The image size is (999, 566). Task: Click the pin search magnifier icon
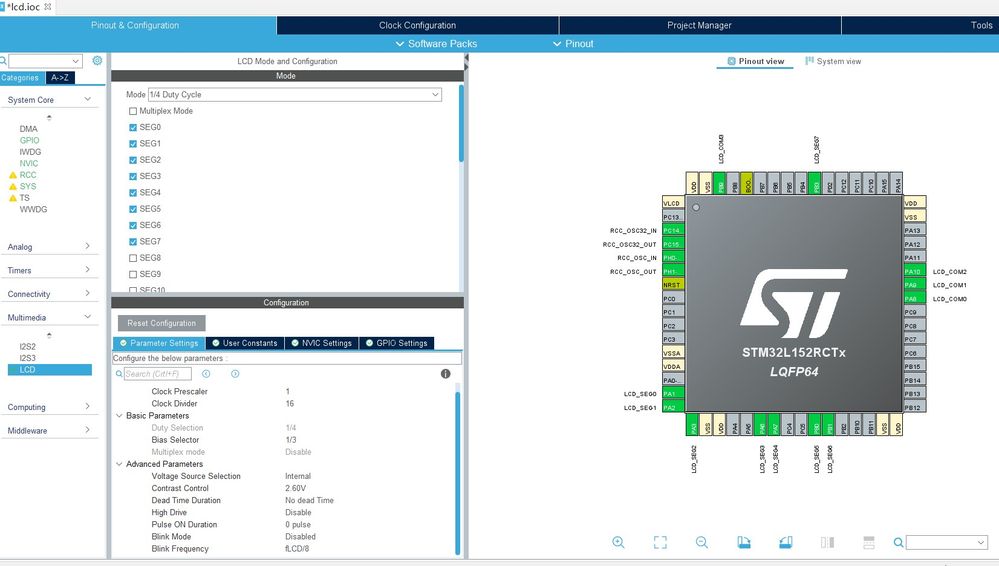pyautogui.click(x=898, y=542)
